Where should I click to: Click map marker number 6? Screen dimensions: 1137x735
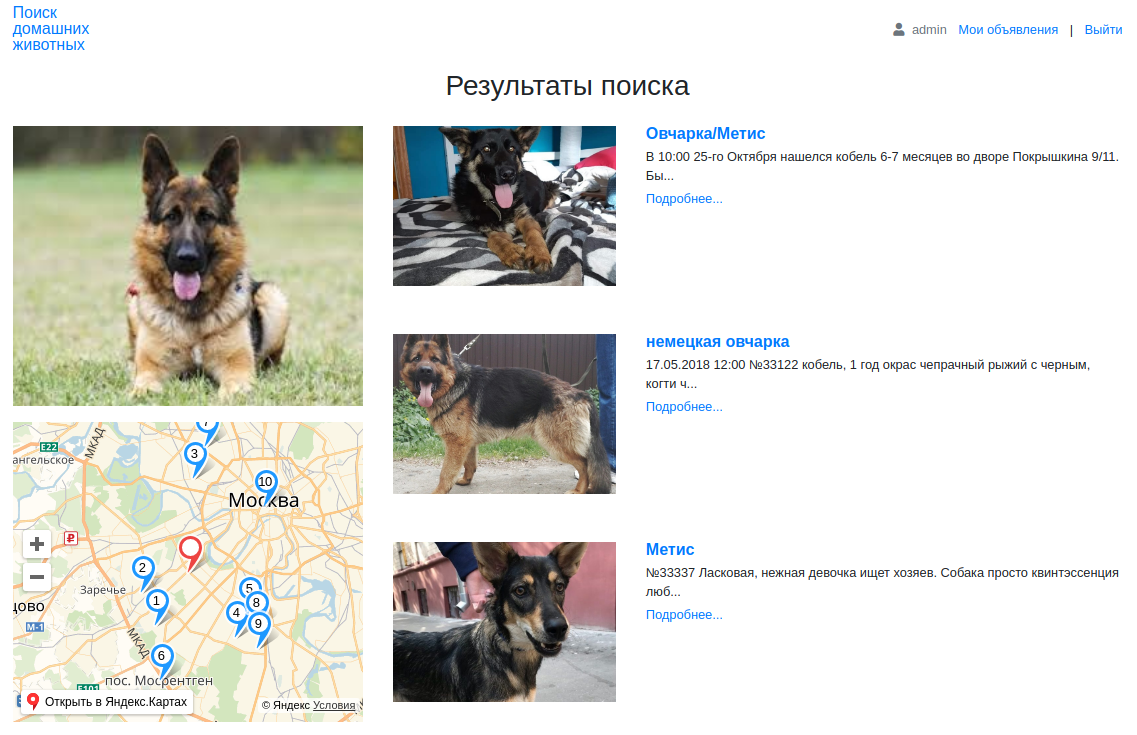(x=162, y=656)
